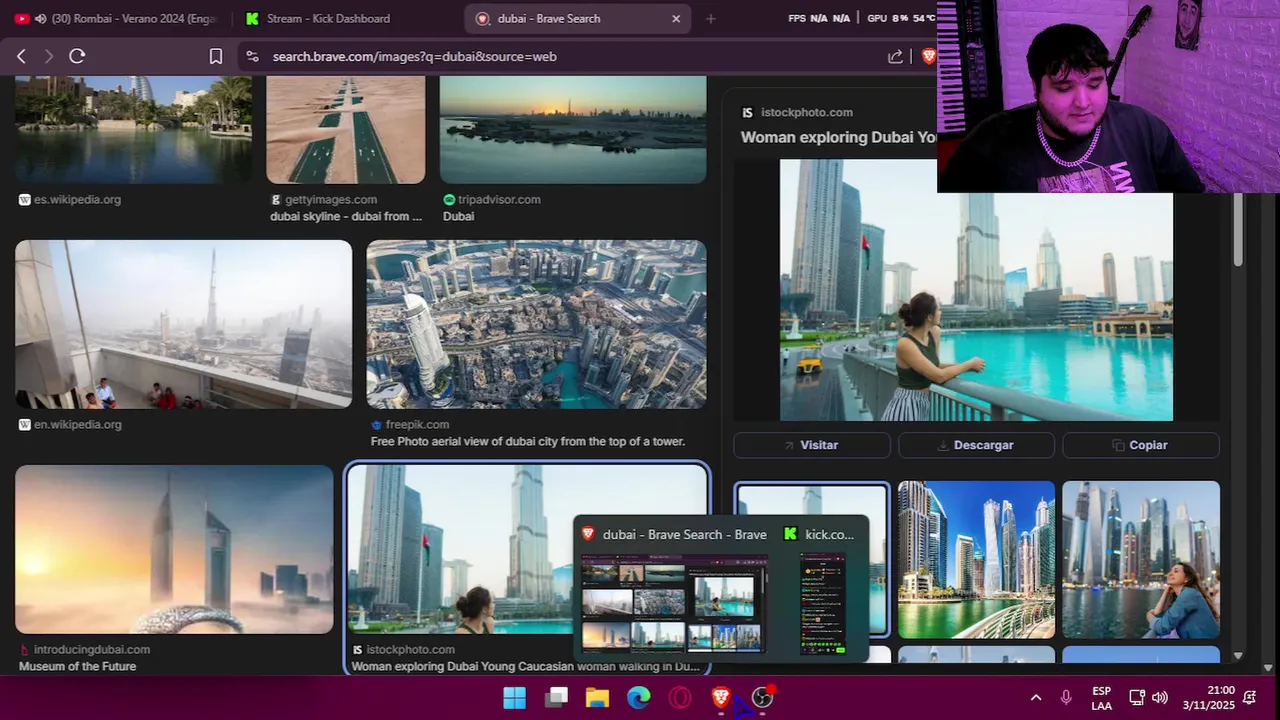Click the 'dubai skyline - dubai from ...' caption

[346, 216]
